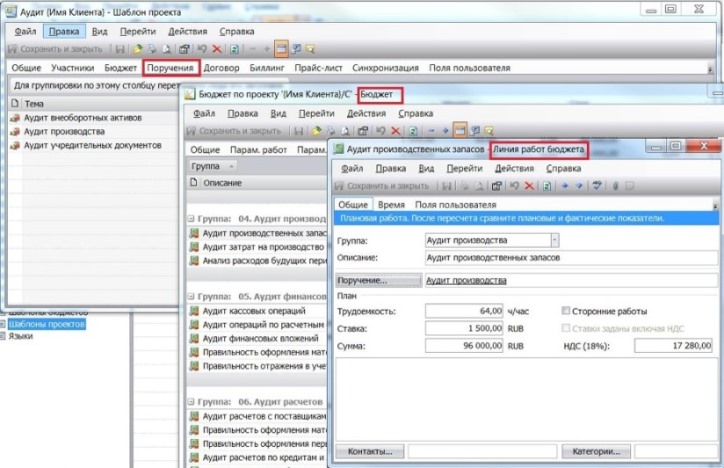Click the tab scroll arrow at the end of the Линия работ tabs
Screen dimensions: 724x468
(715, 206)
